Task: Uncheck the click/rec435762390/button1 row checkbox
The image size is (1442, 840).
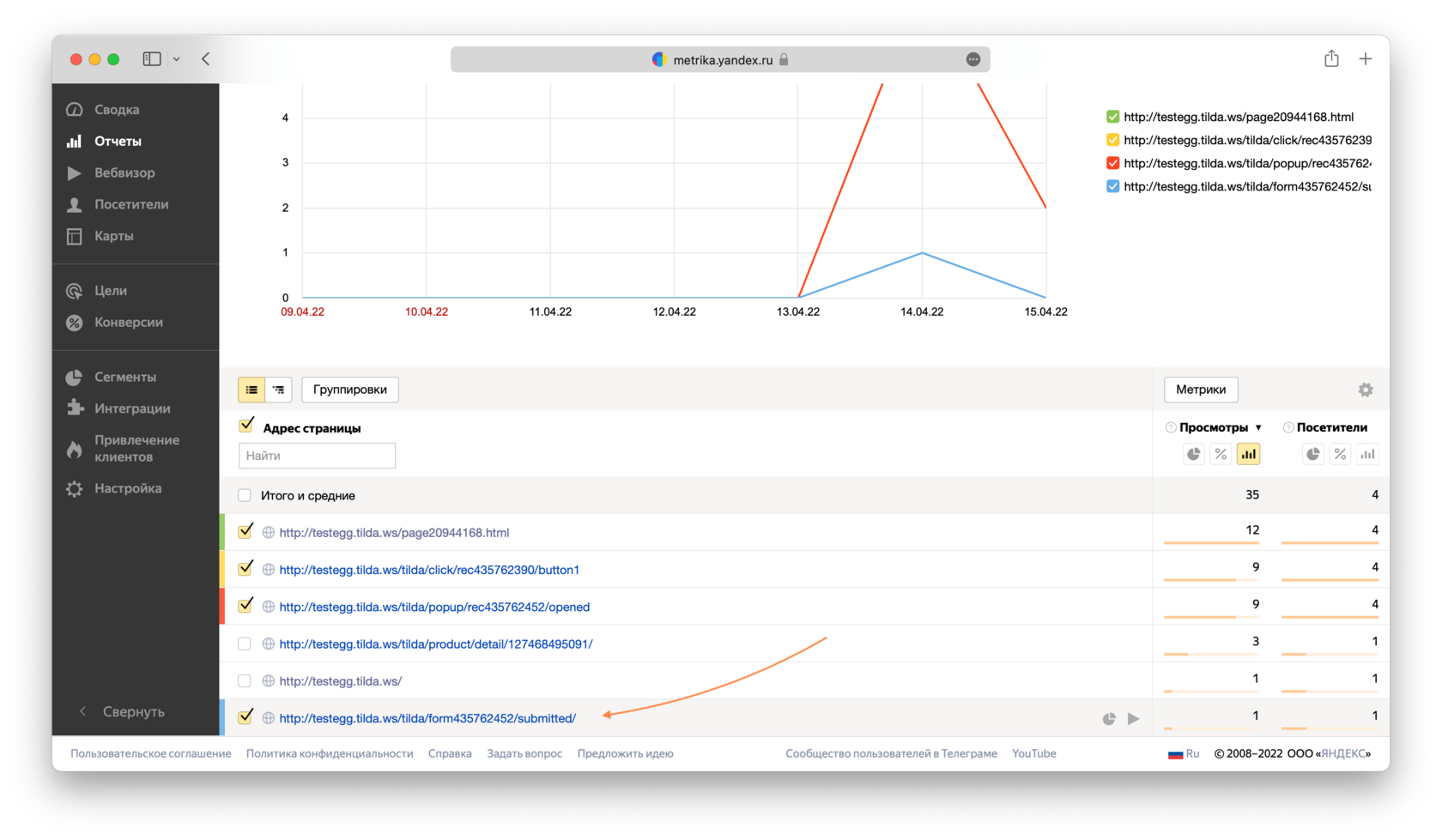Action: coord(245,568)
